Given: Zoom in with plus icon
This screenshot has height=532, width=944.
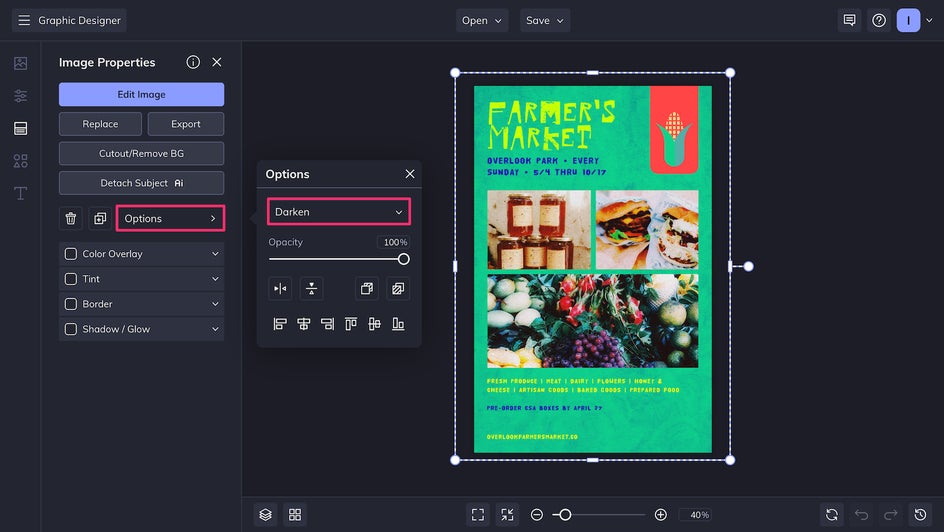Looking at the screenshot, I should tap(660, 515).
